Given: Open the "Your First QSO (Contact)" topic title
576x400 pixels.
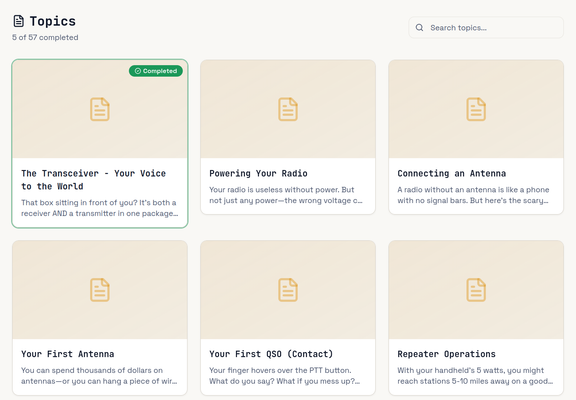Looking at the screenshot, I should pos(271,354).
